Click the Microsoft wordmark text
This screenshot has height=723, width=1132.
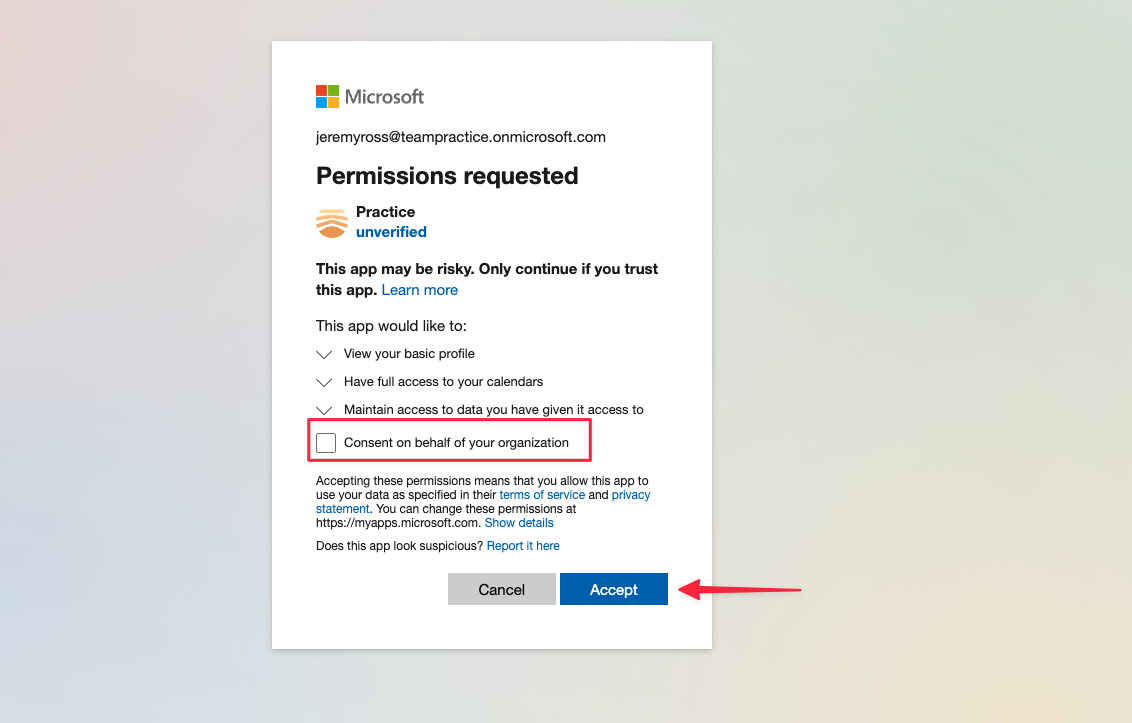(x=384, y=97)
